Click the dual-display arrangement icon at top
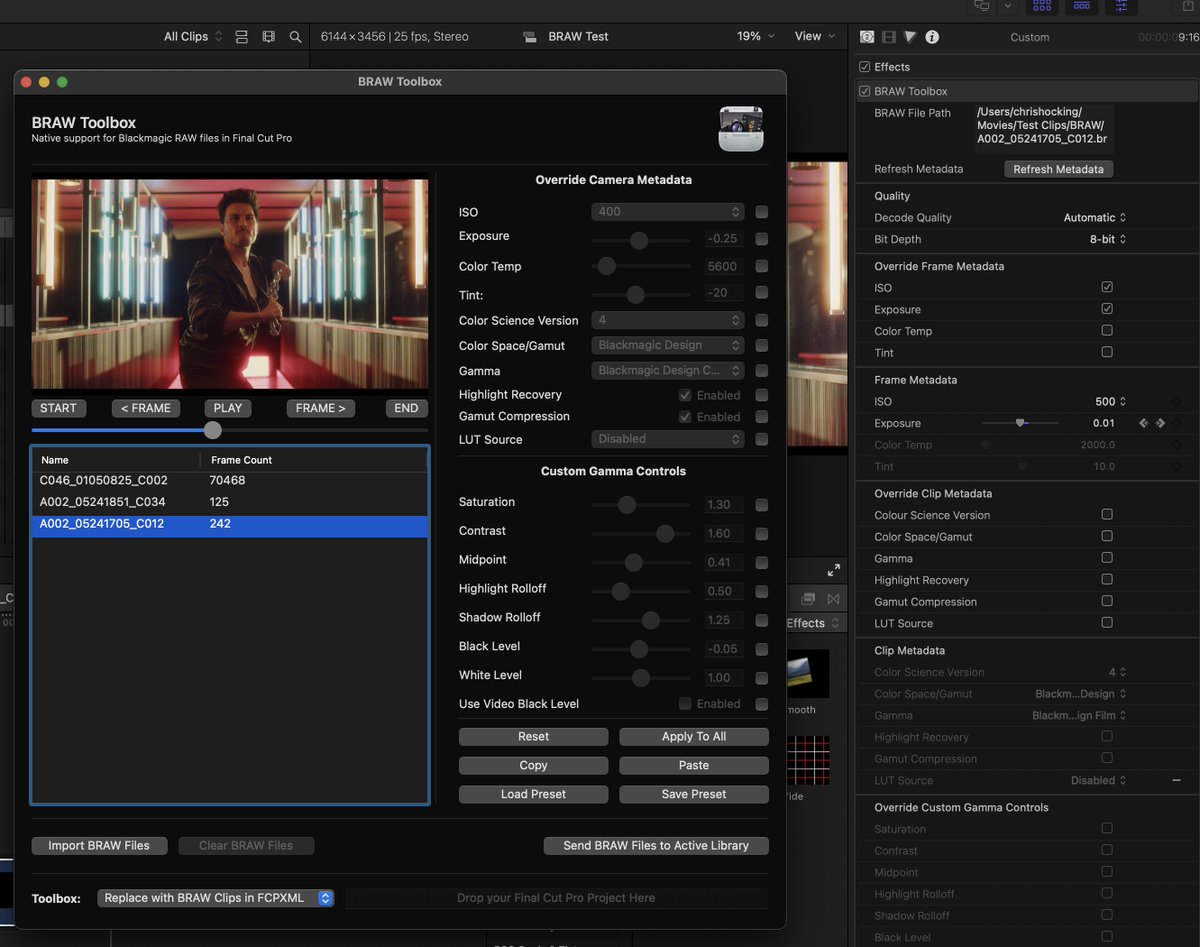 pos(981,7)
